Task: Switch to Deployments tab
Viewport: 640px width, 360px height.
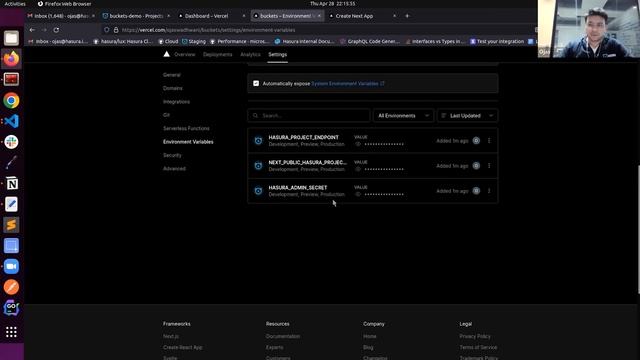Action: 218,54
